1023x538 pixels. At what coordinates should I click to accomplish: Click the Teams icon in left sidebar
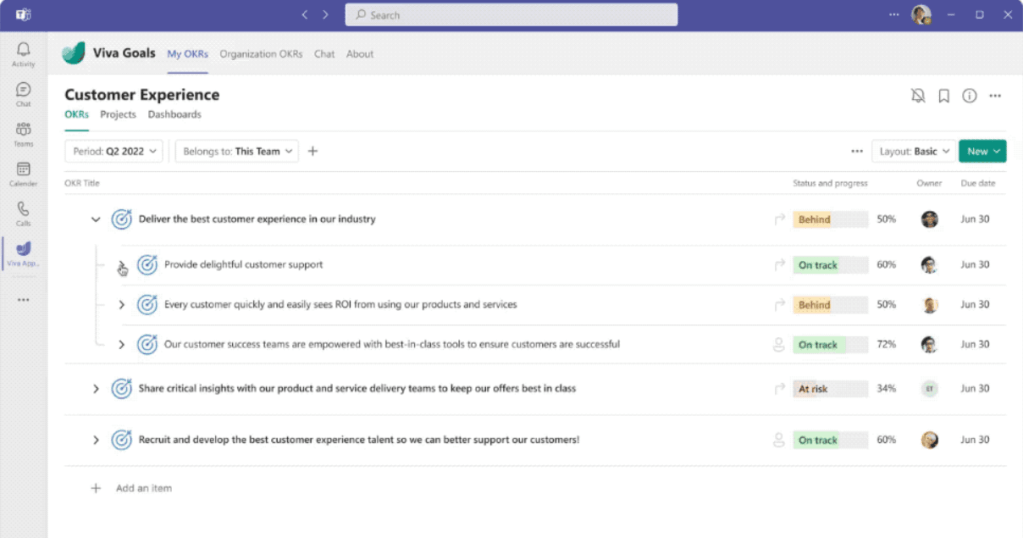(23, 133)
